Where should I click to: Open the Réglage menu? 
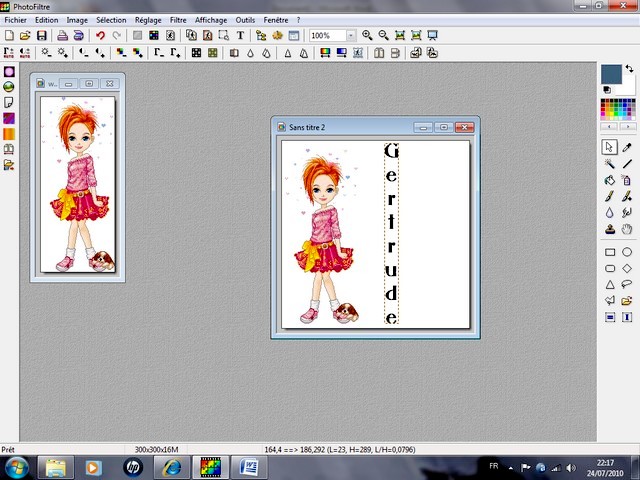(148, 20)
